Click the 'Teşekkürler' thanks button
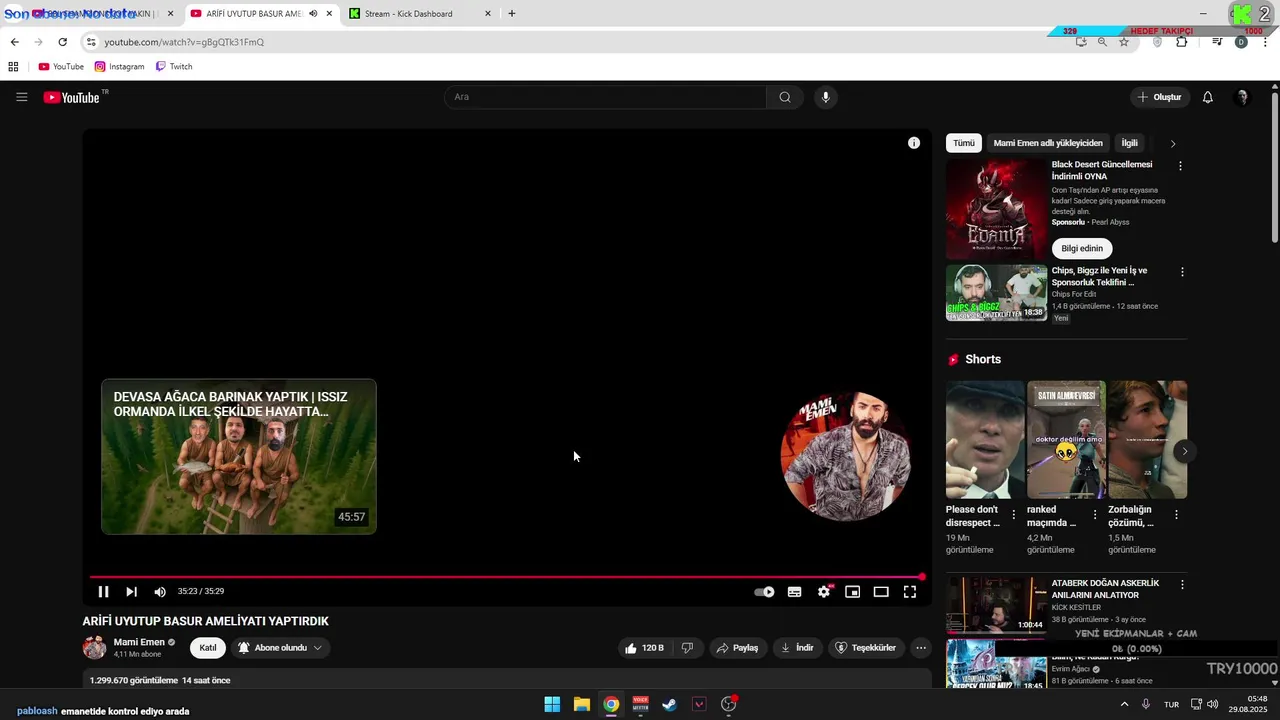 click(866, 648)
